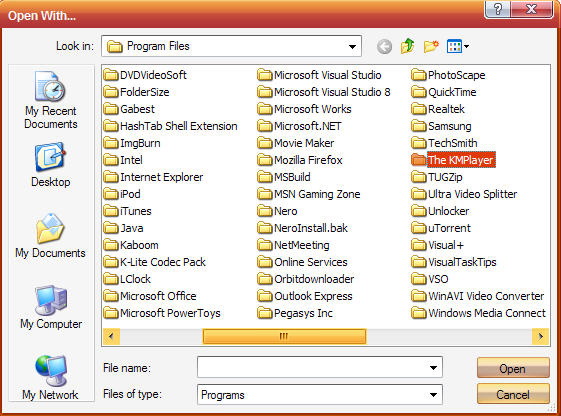The height and width of the screenshot is (416, 561).
Task: Go to Desktop in places bar
Action: (50, 165)
